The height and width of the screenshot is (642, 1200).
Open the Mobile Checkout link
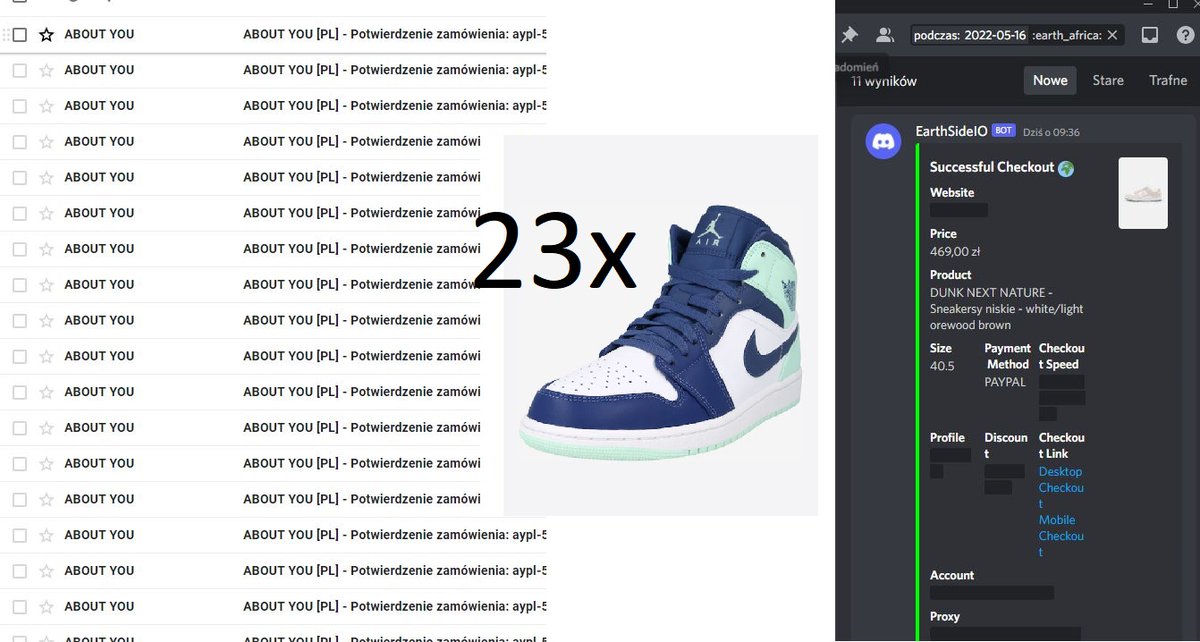[x=1061, y=535]
